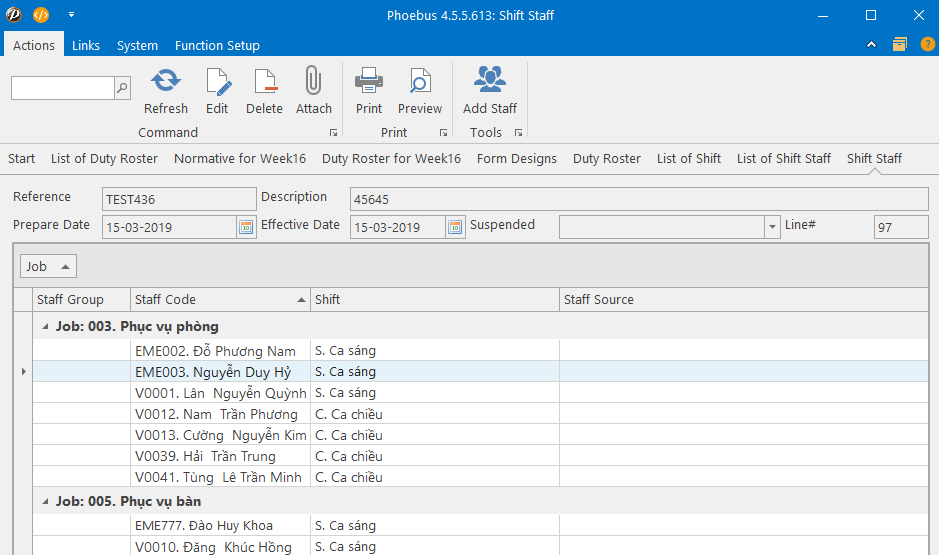Image resolution: width=939 pixels, height=555 pixels.
Task: Select row V0013. Cường Nguyễn Kim
Action: (x=480, y=435)
